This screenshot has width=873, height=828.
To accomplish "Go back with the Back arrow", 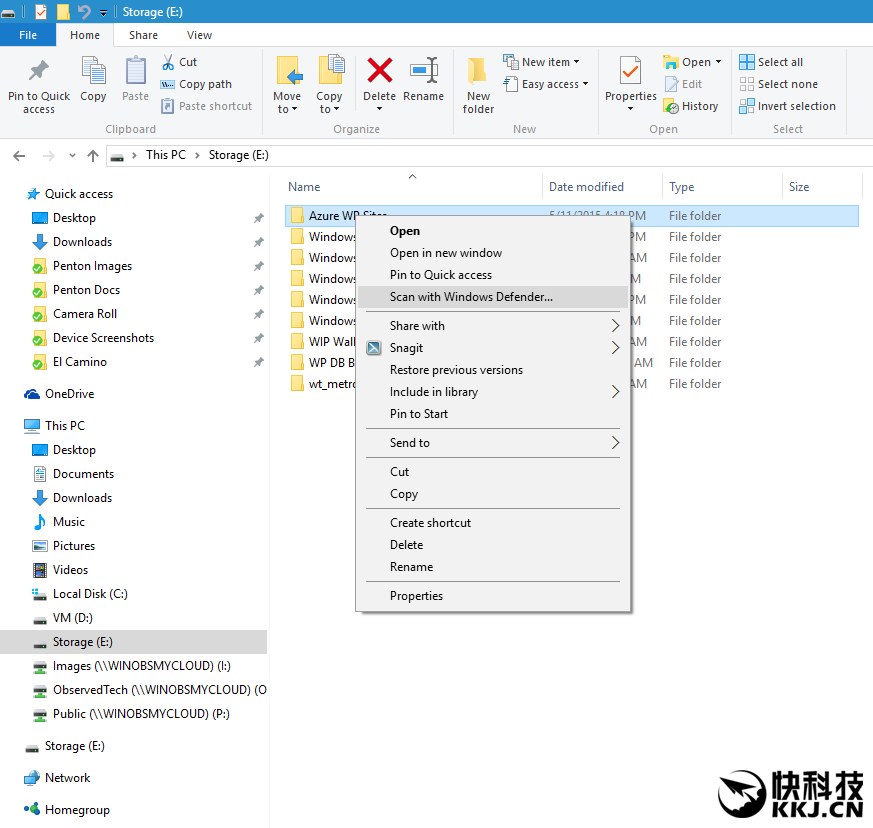I will (19, 156).
